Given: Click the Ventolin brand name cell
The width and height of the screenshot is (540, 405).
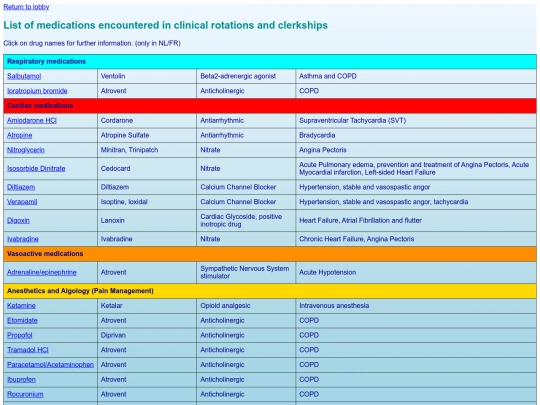Looking at the screenshot, I should (x=147, y=76).
